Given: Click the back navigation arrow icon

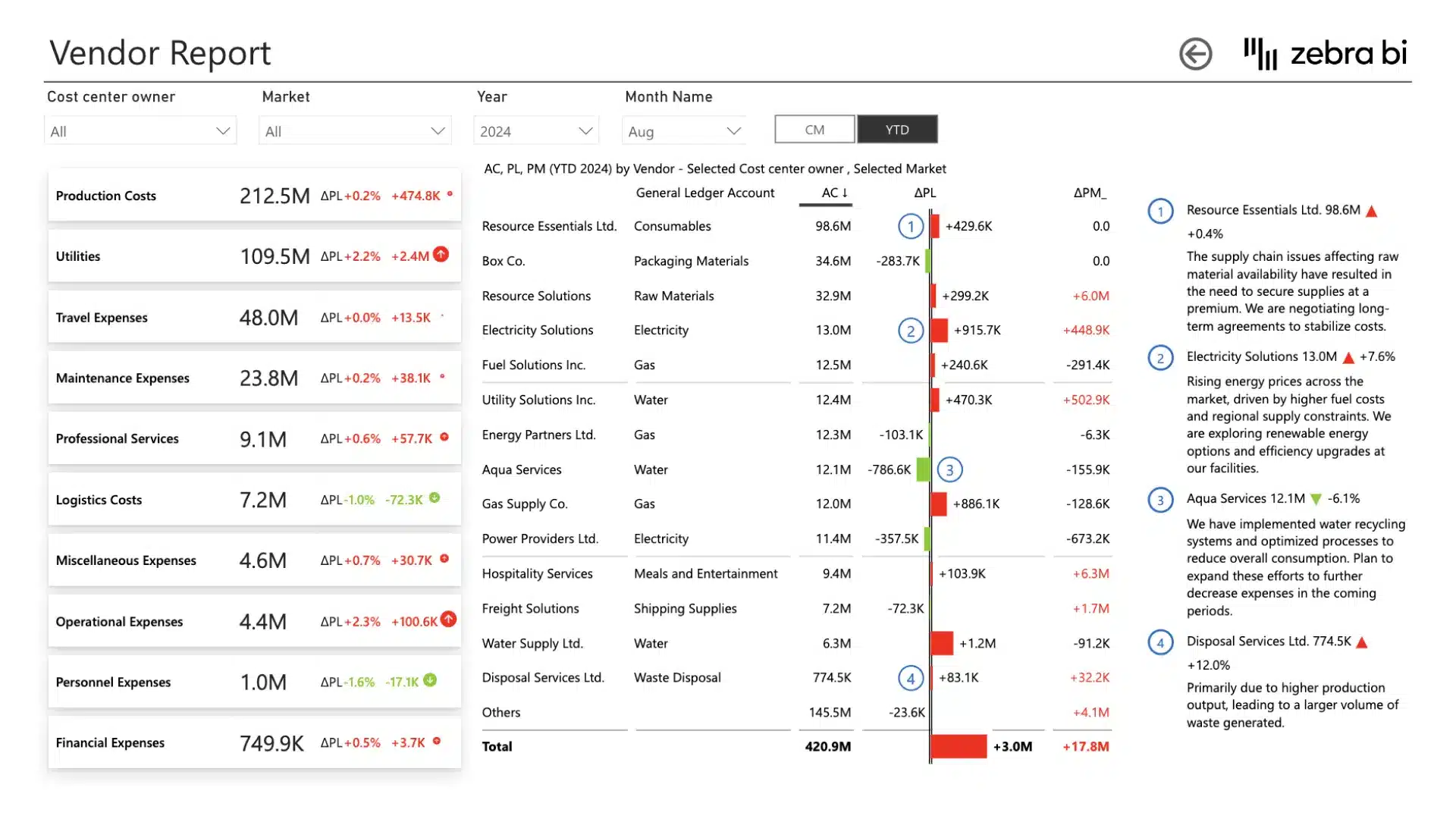Looking at the screenshot, I should [x=1196, y=53].
